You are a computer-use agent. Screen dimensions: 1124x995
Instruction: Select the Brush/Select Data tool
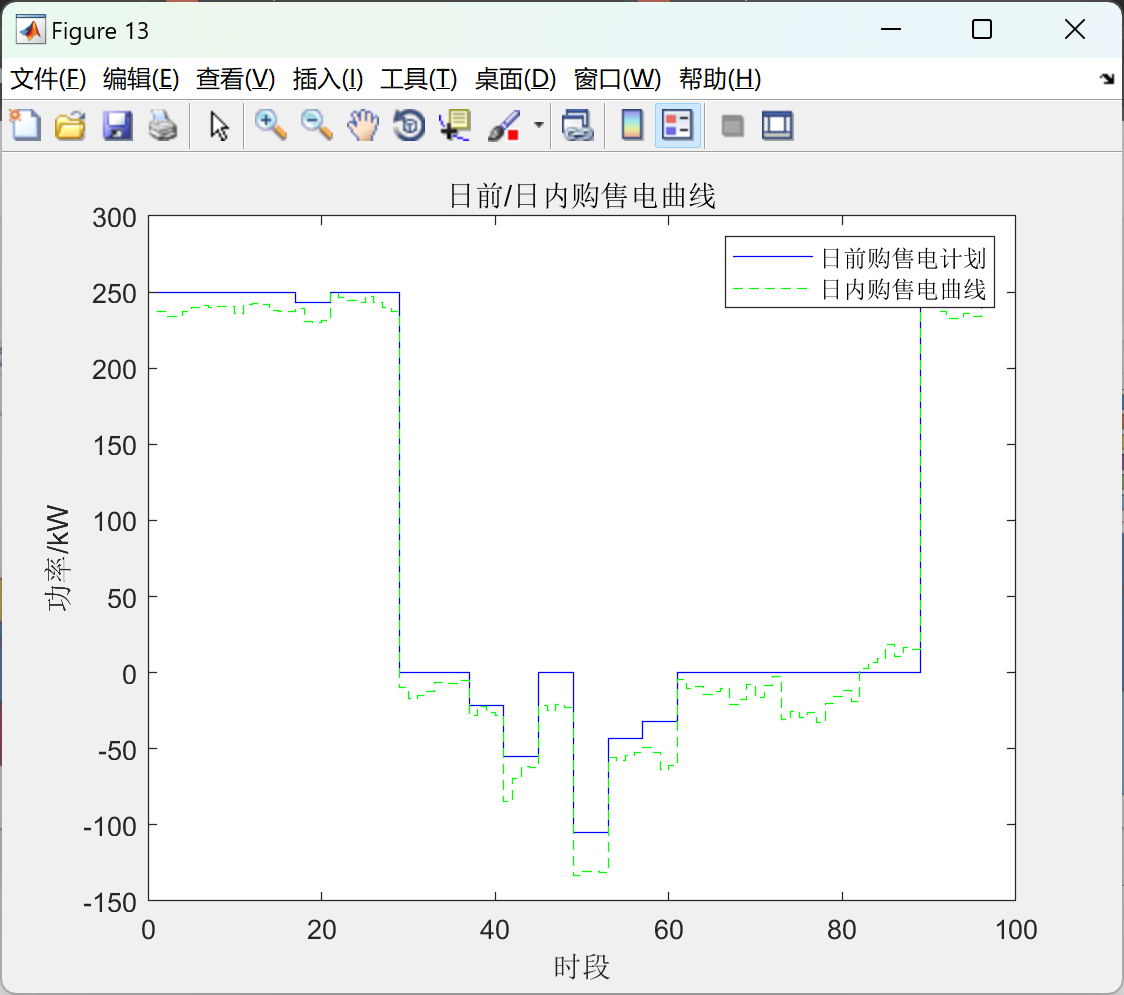pos(504,125)
